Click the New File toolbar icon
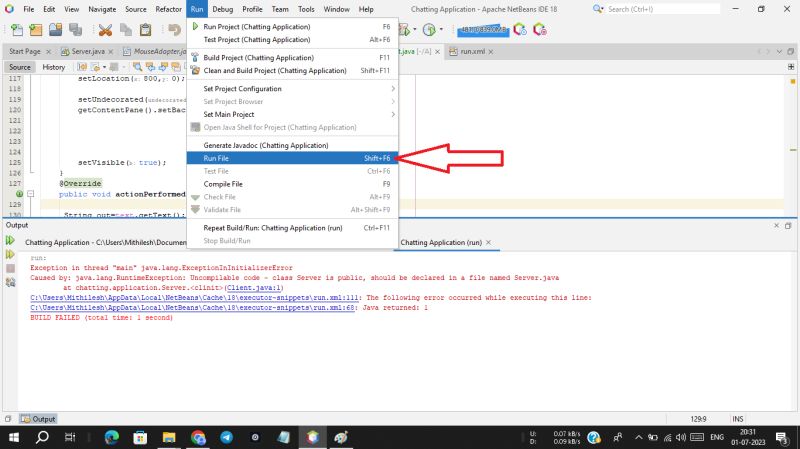 click(x=16, y=30)
